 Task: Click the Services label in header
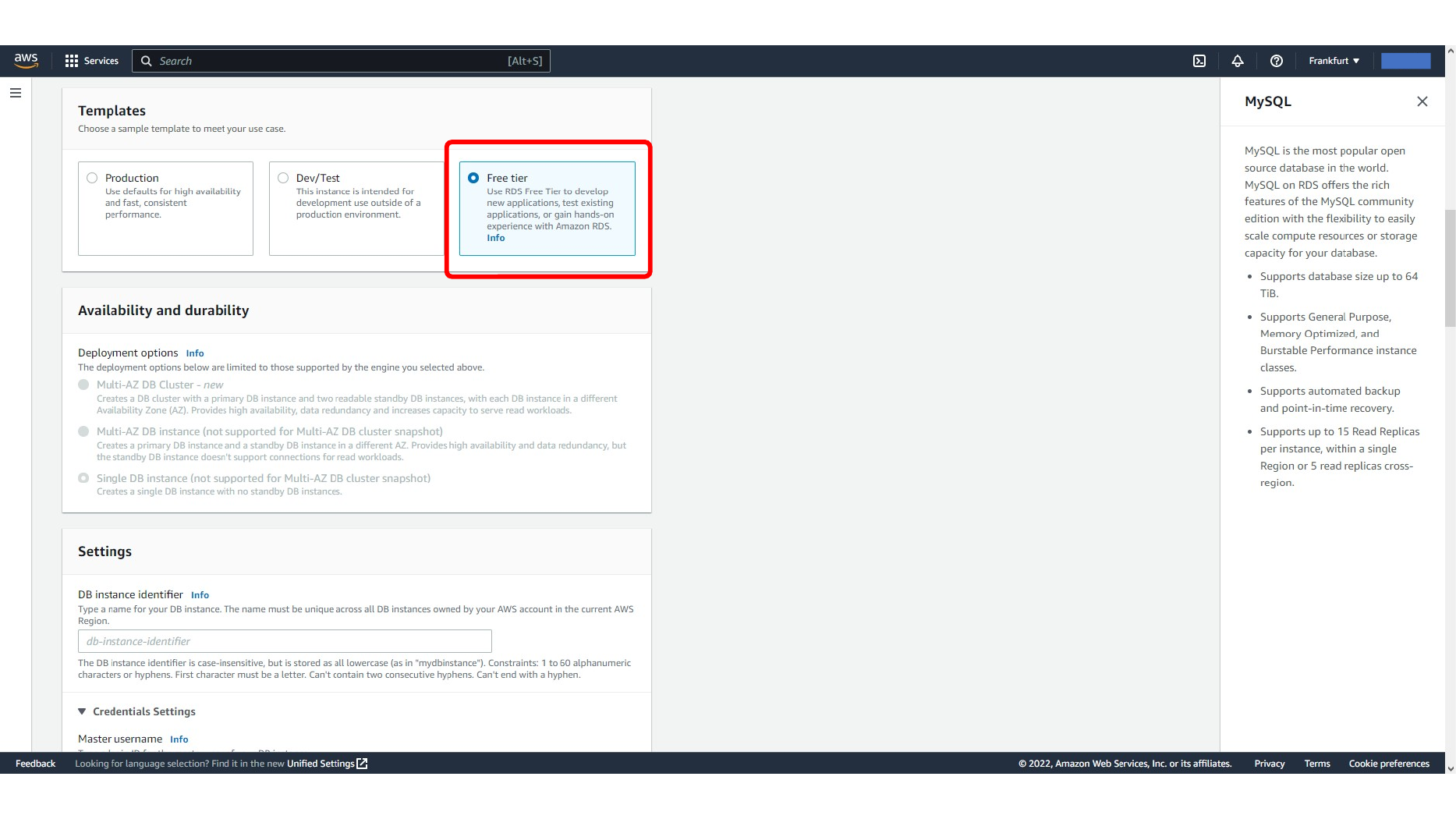point(101,61)
